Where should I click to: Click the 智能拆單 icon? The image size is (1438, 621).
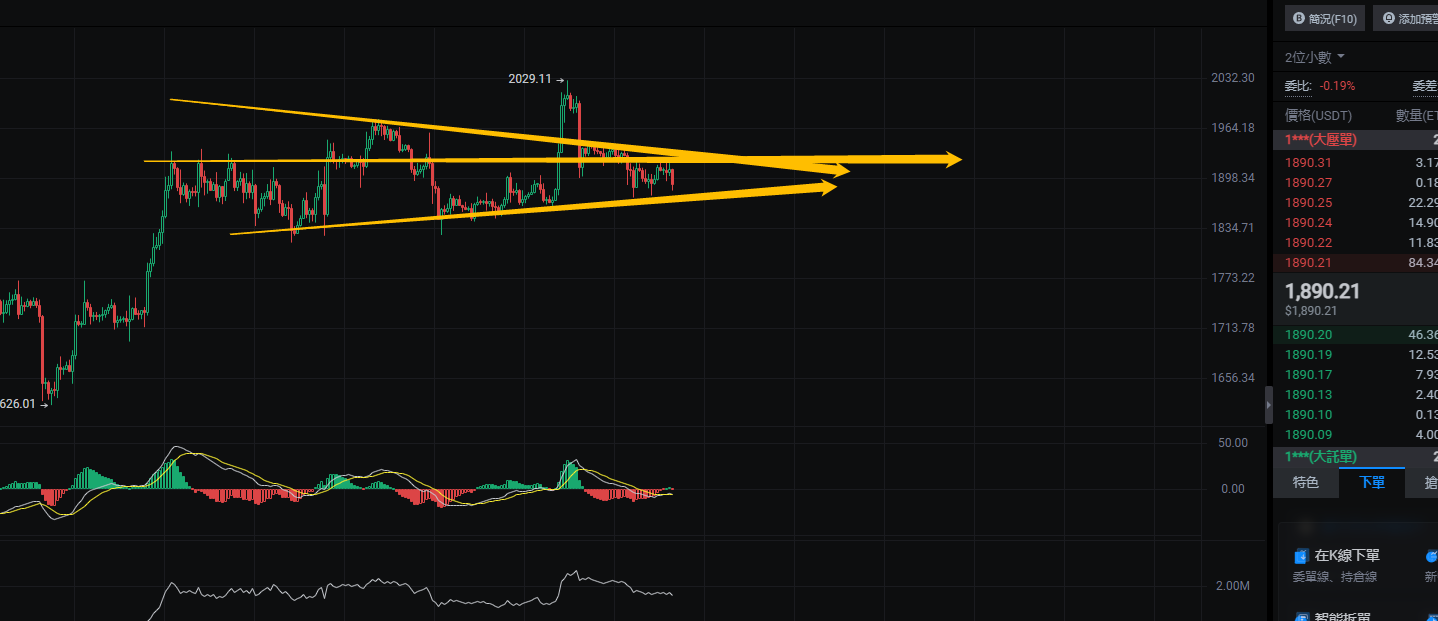click(1301, 618)
